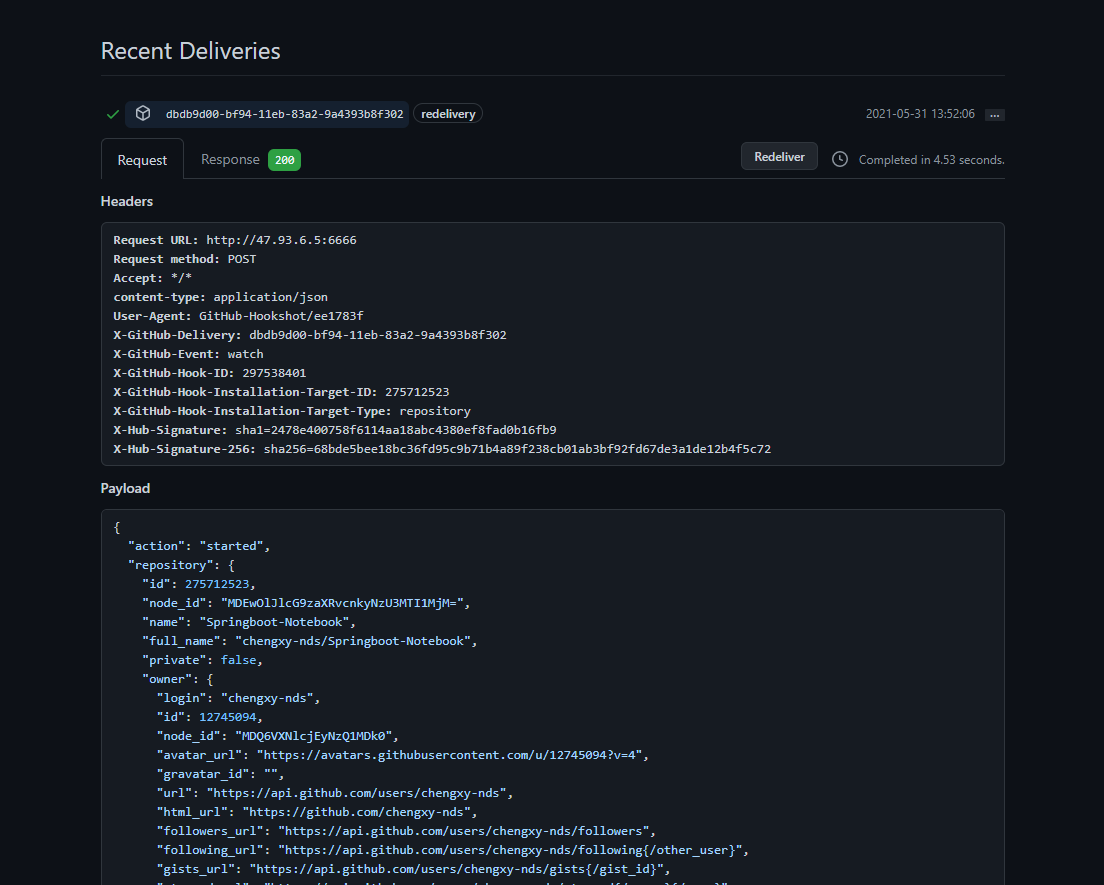Click the green success checkmark icon
The height and width of the screenshot is (885, 1104).
[x=113, y=114]
